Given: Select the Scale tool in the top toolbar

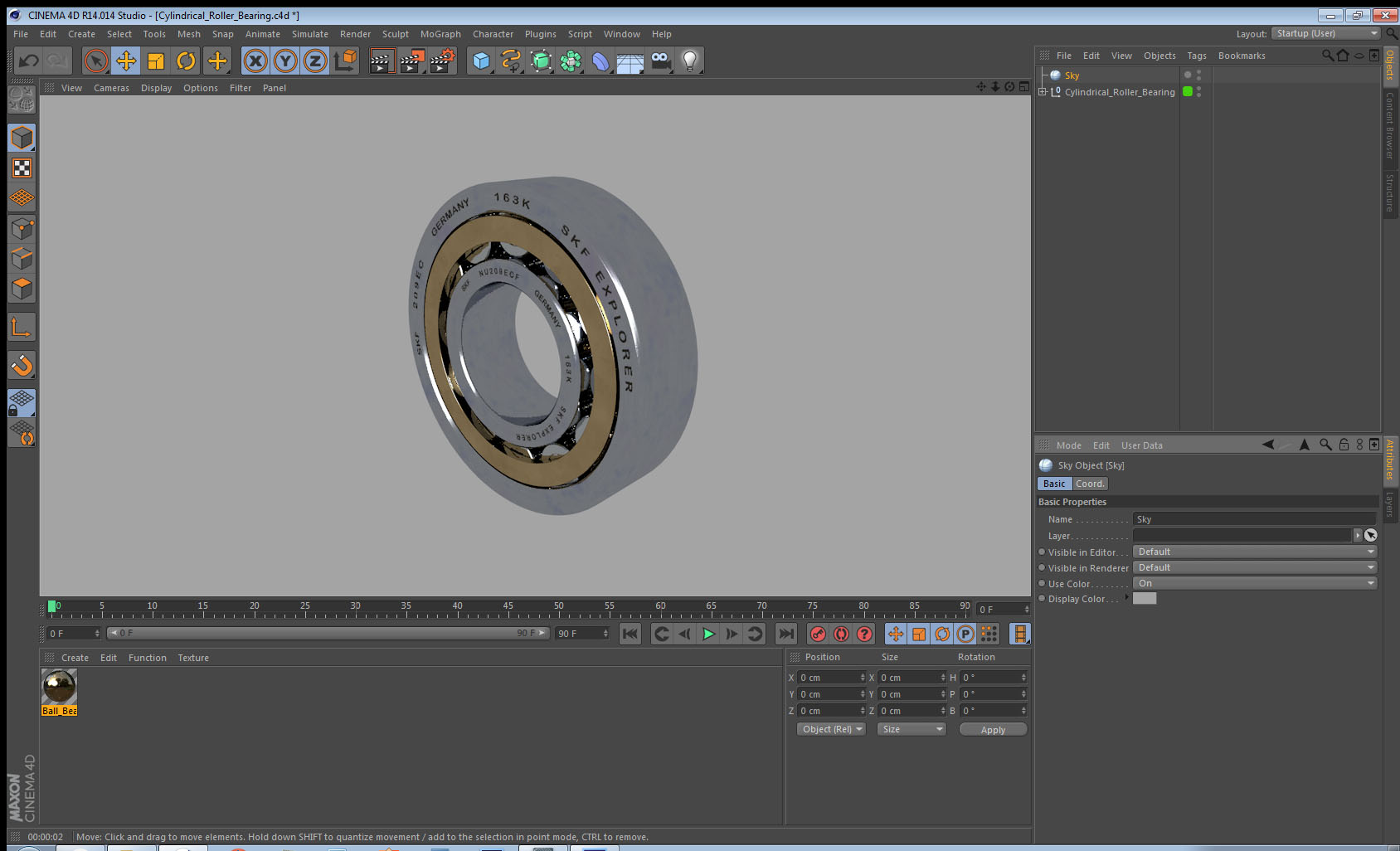Looking at the screenshot, I should click(x=156, y=61).
